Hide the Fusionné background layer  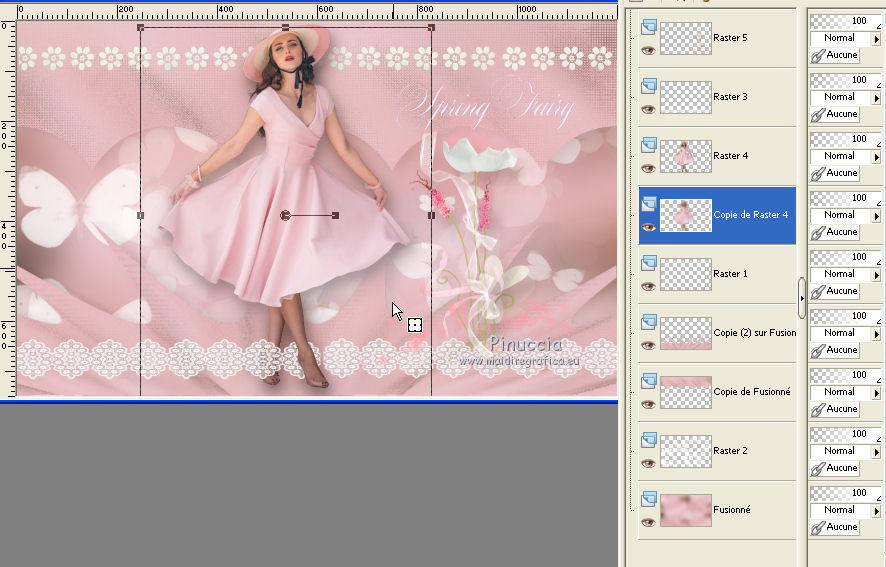648,522
